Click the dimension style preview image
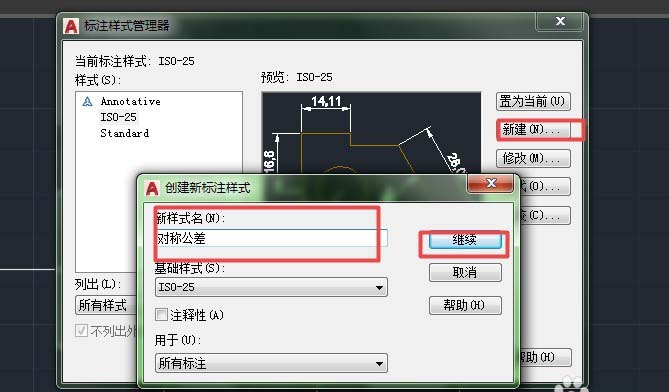The width and height of the screenshot is (669, 392). click(x=371, y=132)
